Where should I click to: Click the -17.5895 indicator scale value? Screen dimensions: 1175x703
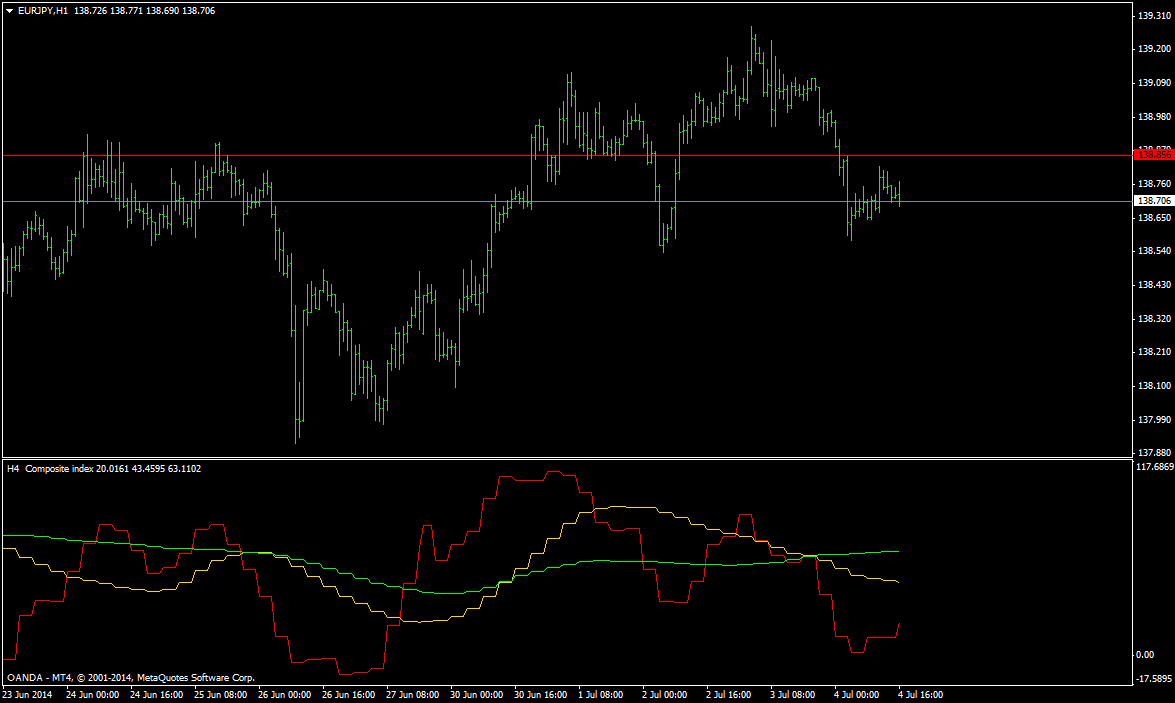click(1155, 679)
